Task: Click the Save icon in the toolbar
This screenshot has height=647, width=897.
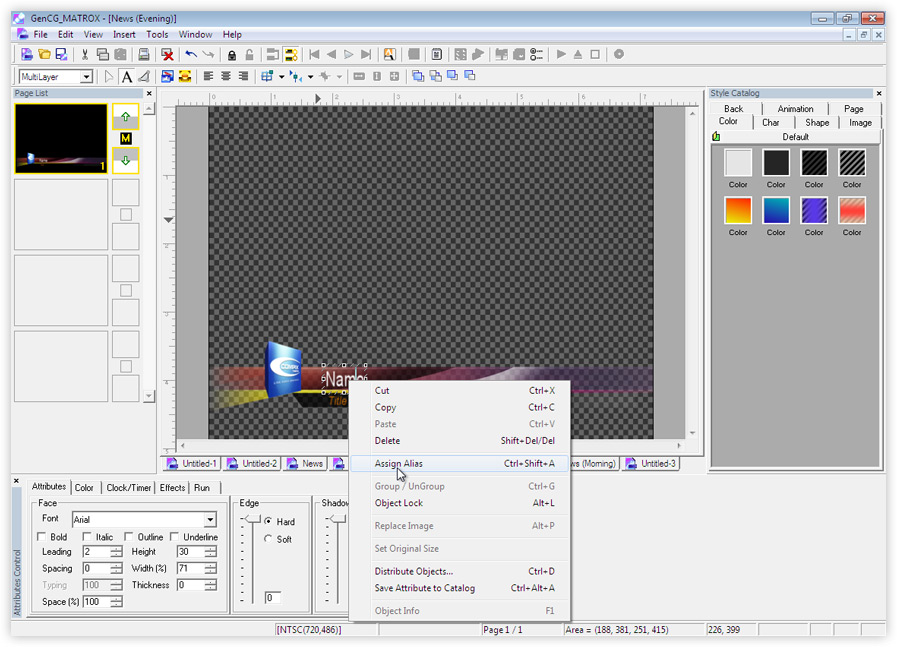Action: pos(61,54)
